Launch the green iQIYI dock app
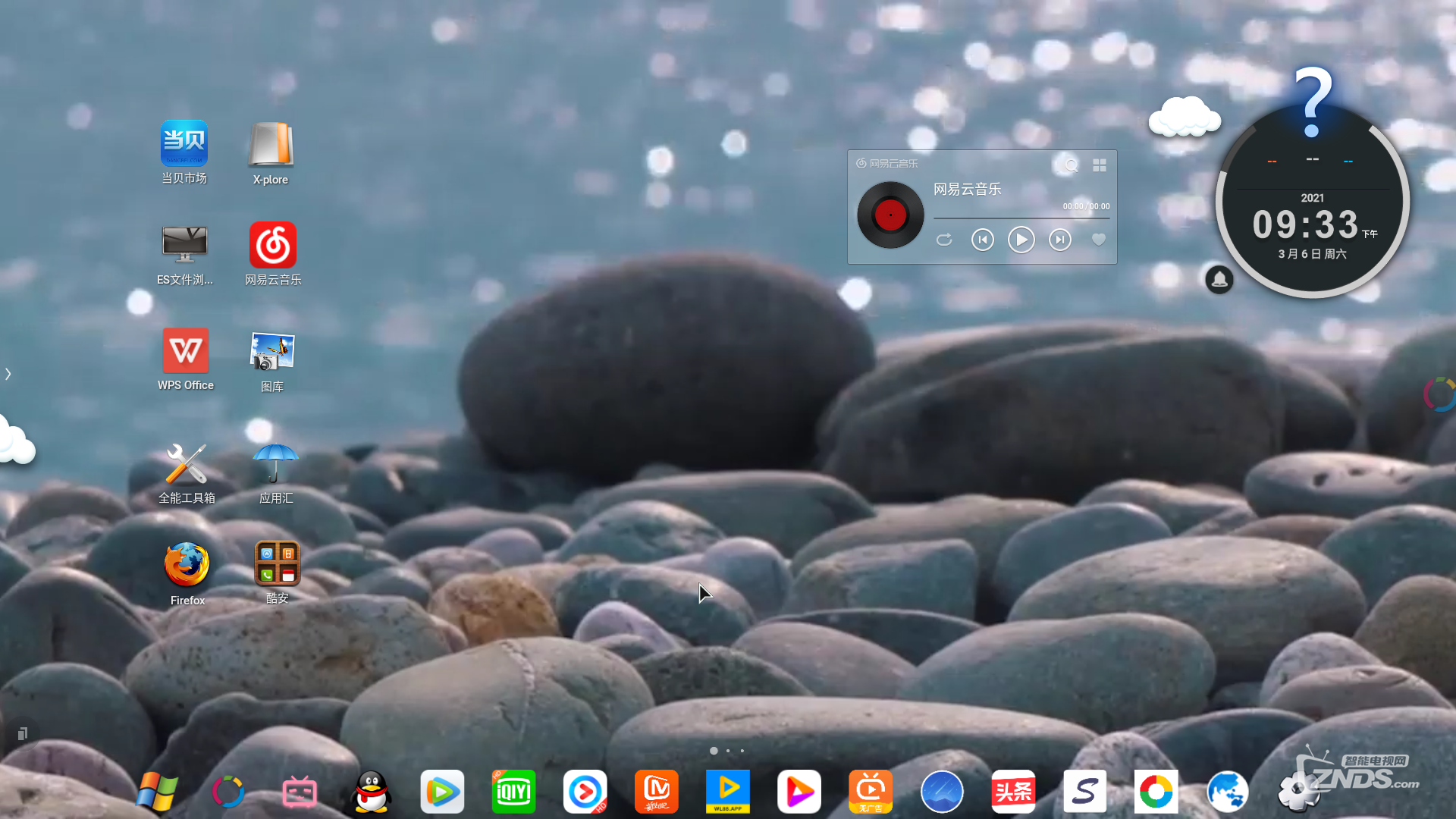The image size is (1456, 819). 513,792
